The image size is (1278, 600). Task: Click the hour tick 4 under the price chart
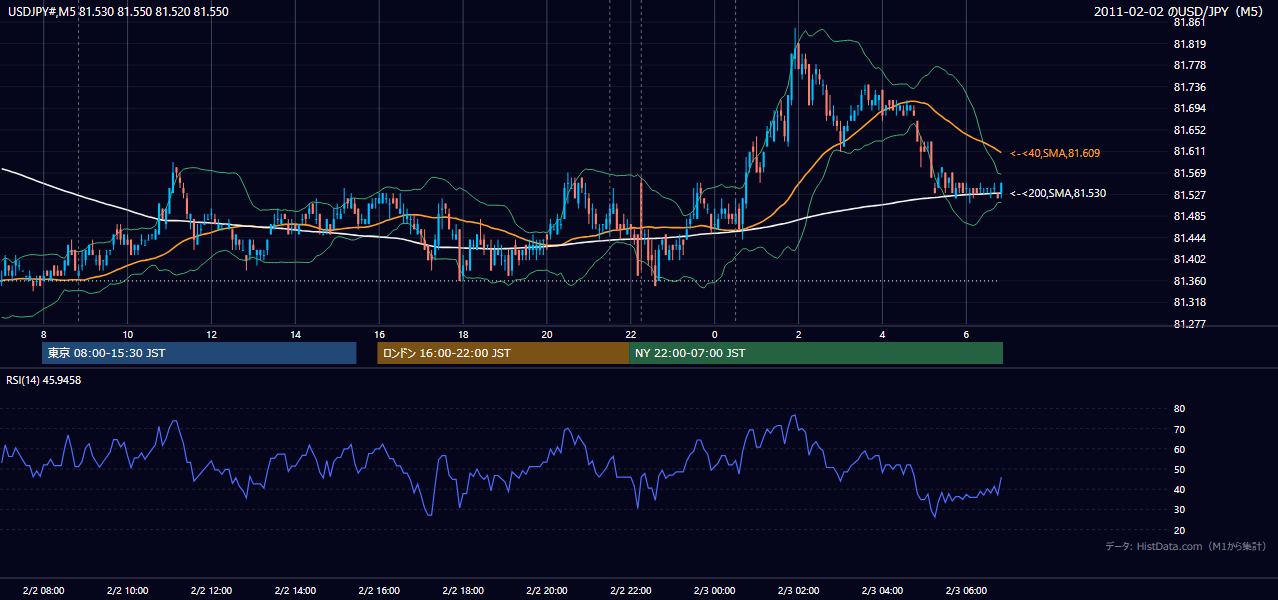(882, 334)
